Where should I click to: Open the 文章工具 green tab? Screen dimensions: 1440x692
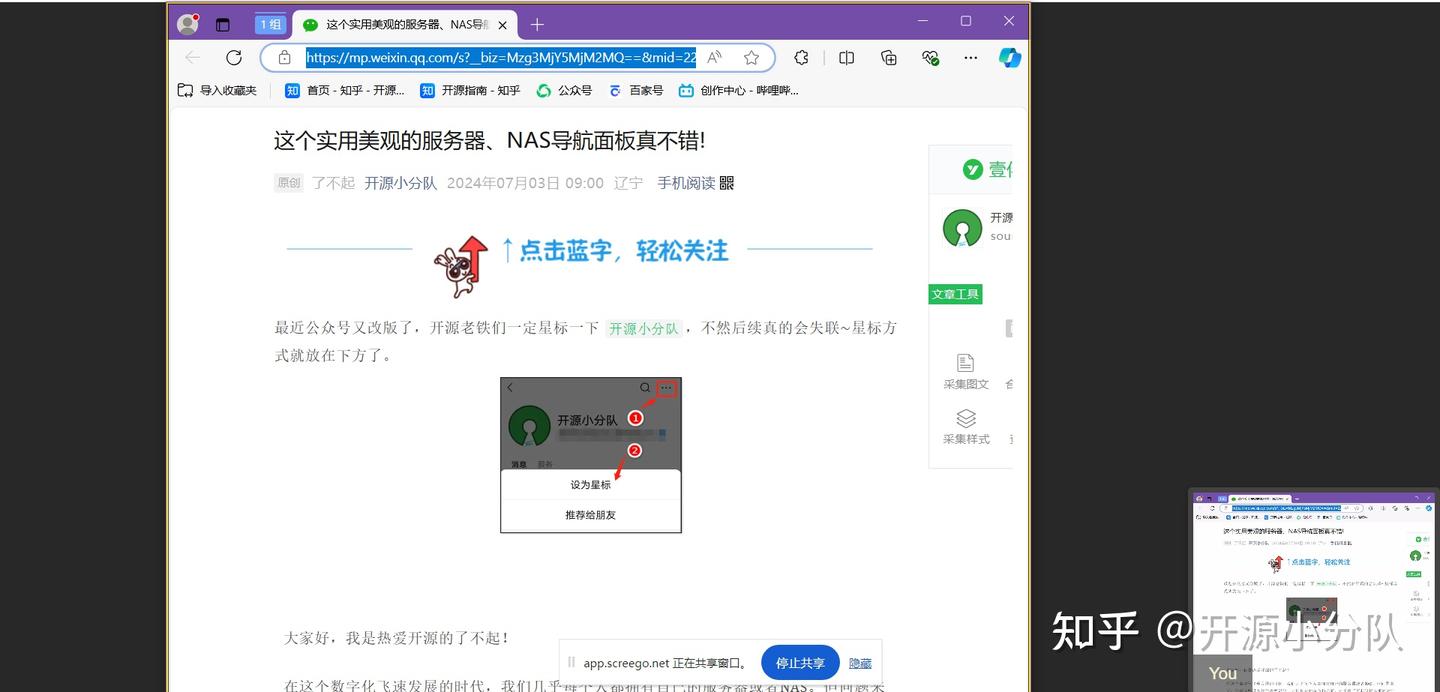click(x=955, y=294)
